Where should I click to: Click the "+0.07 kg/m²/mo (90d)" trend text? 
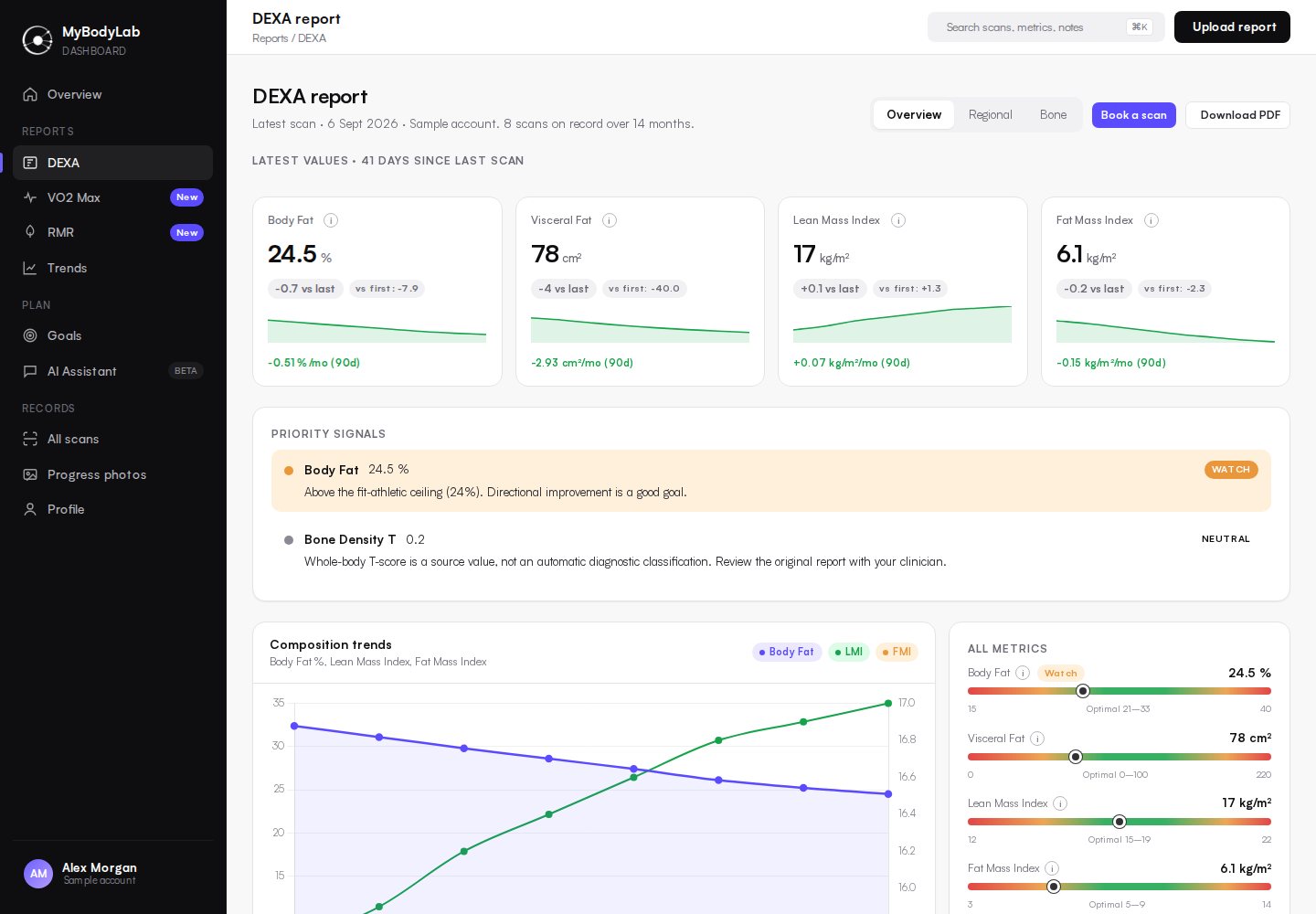[x=852, y=363]
